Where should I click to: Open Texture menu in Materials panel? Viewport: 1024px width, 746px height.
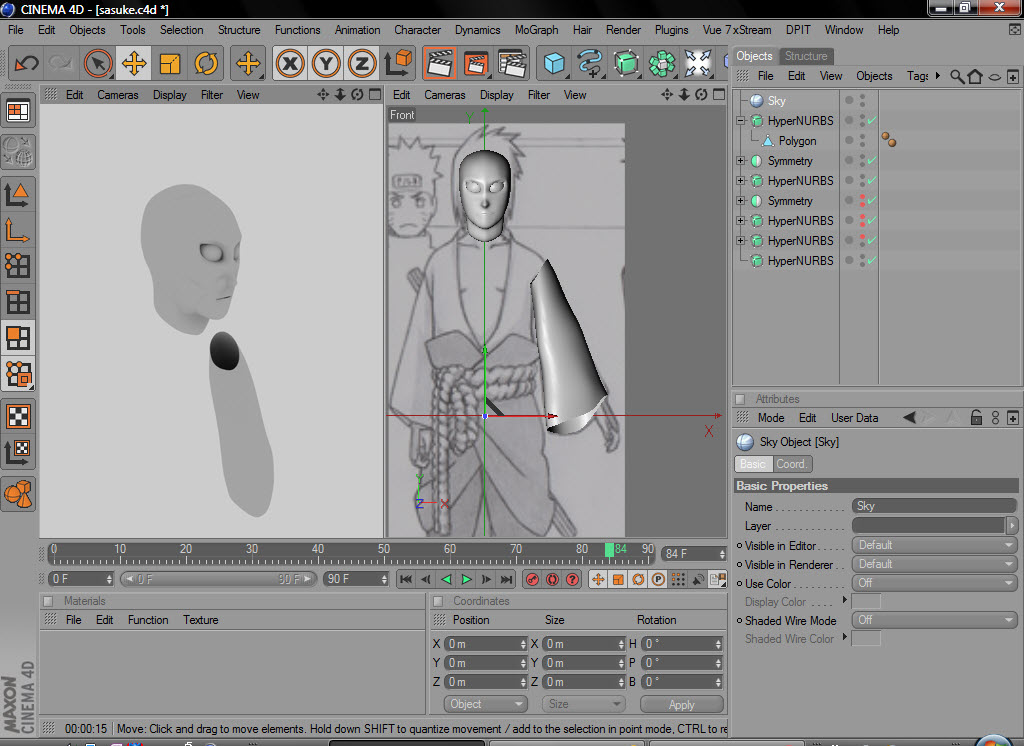click(200, 620)
